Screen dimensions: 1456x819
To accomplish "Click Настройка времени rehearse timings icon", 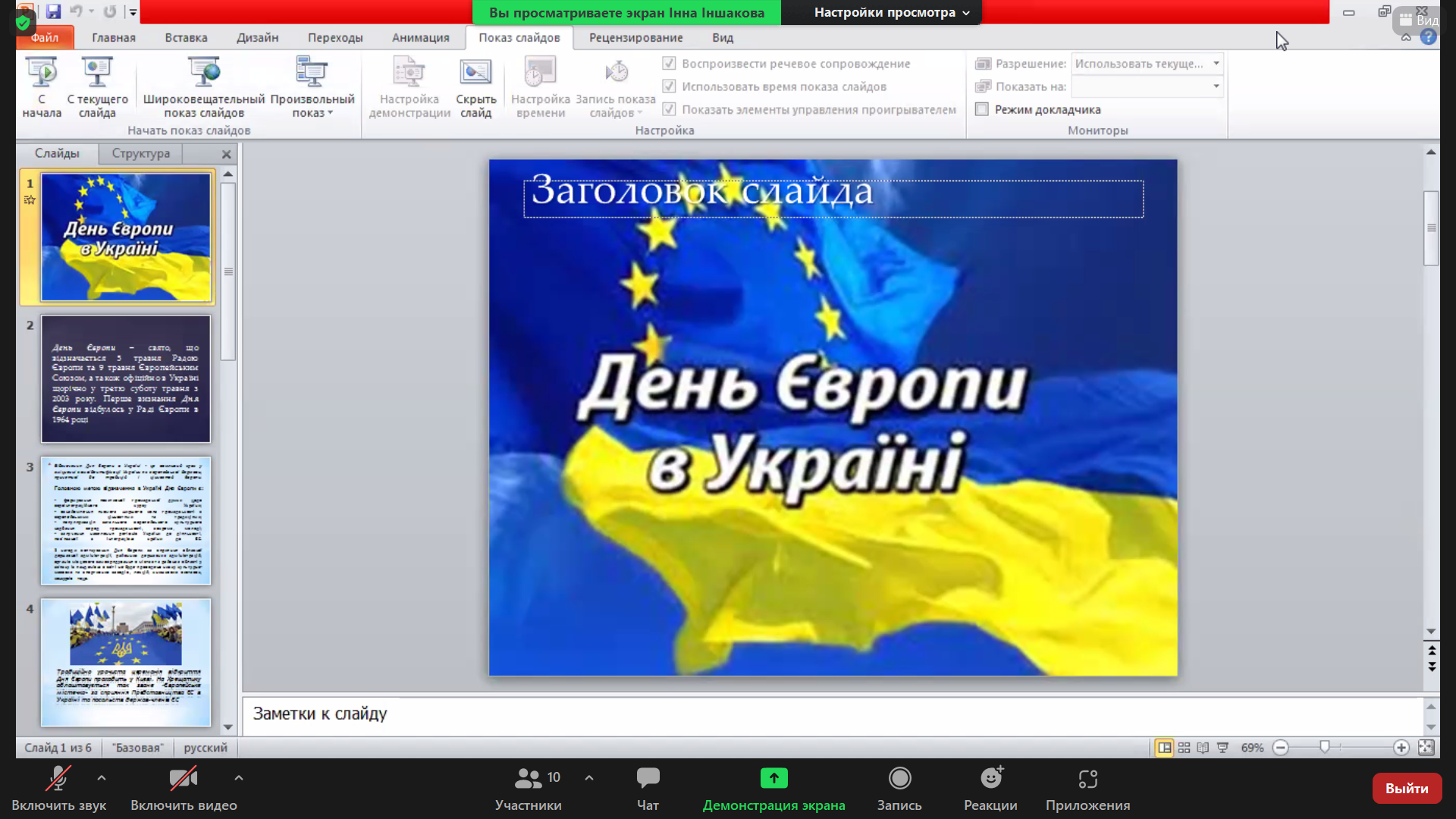I will coord(540,88).
